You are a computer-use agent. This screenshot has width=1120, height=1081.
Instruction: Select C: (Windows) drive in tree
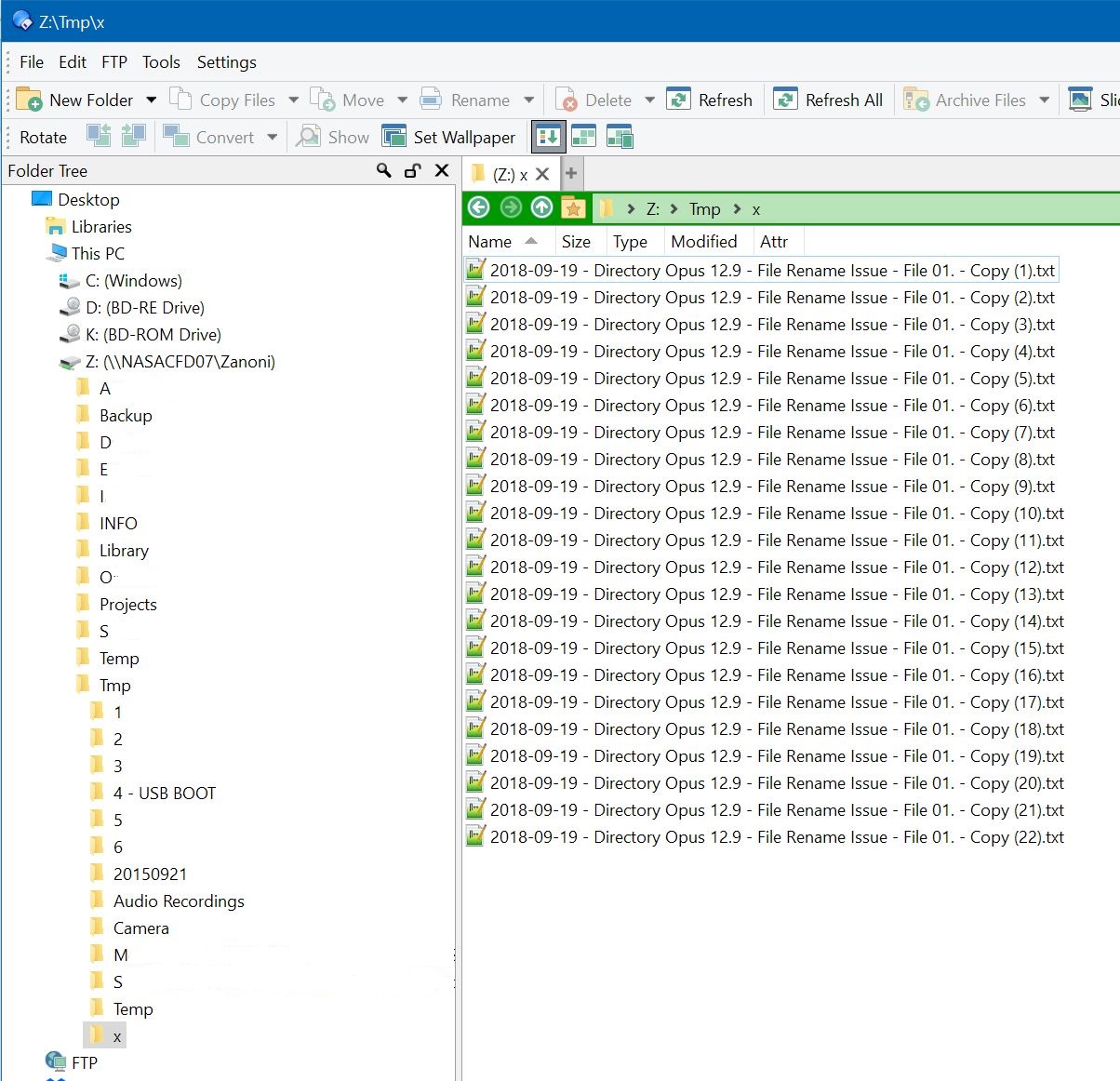120,280
